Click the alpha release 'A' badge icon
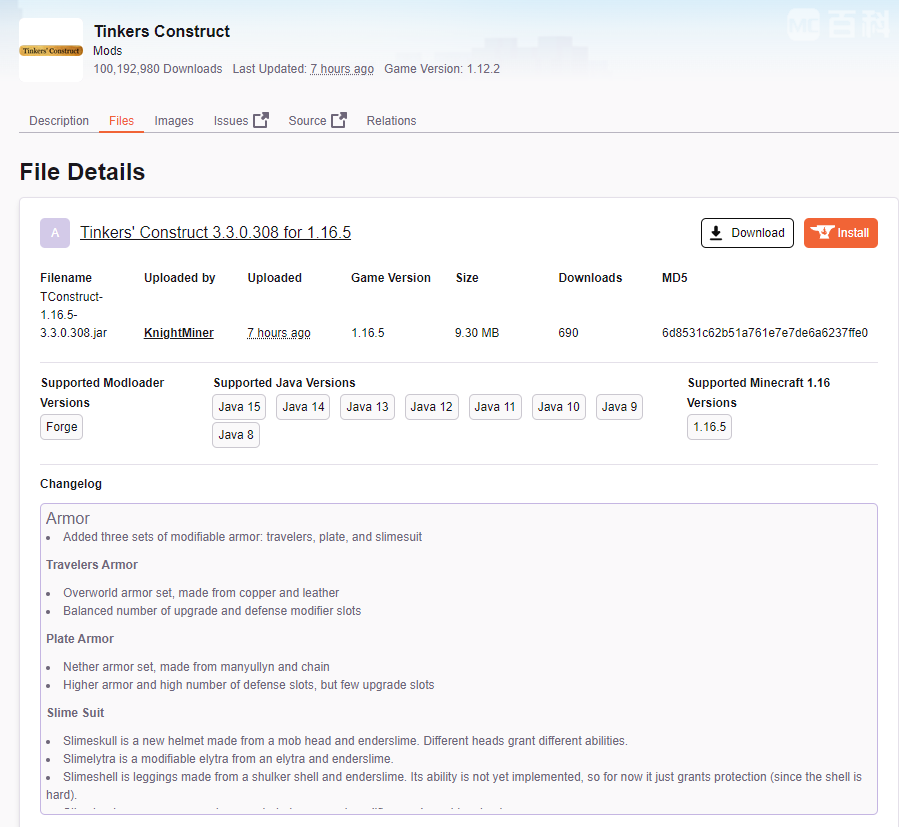Screen dimensions: 899x827 coord(55,233)
